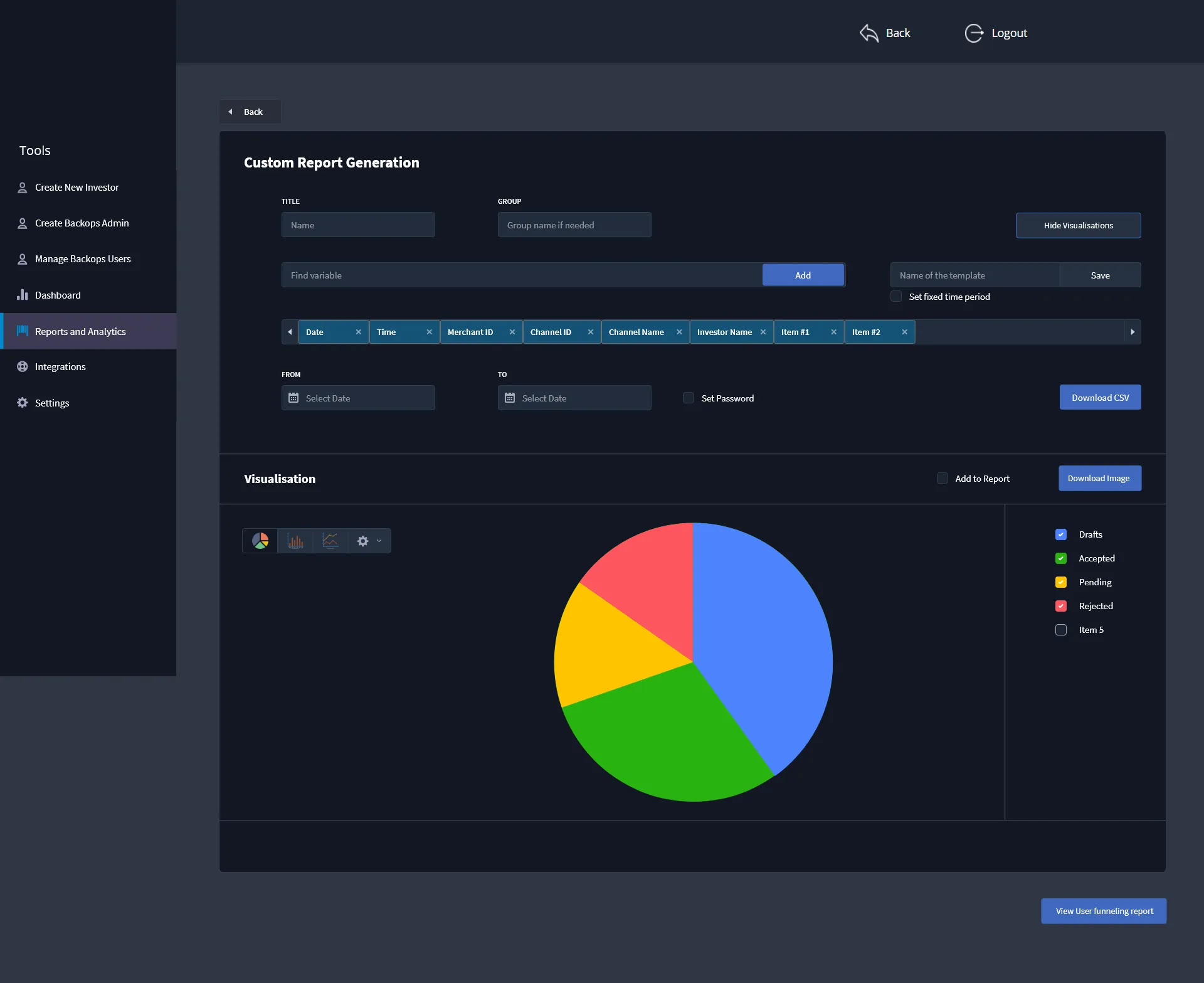Viewport: 1204px width, 983px height.
Task: Open Integrations in the sidebar
Action: (x=60, y=367)
